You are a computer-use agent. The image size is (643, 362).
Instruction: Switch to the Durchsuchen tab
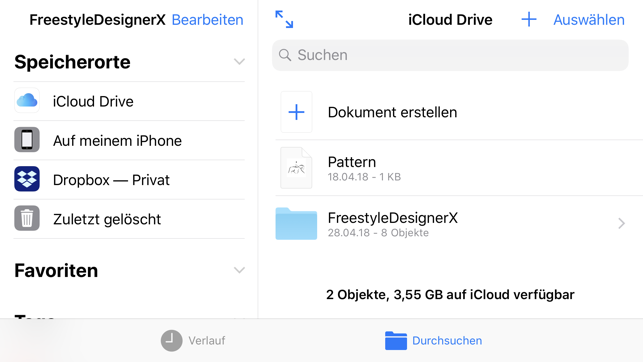coord(433,341)
